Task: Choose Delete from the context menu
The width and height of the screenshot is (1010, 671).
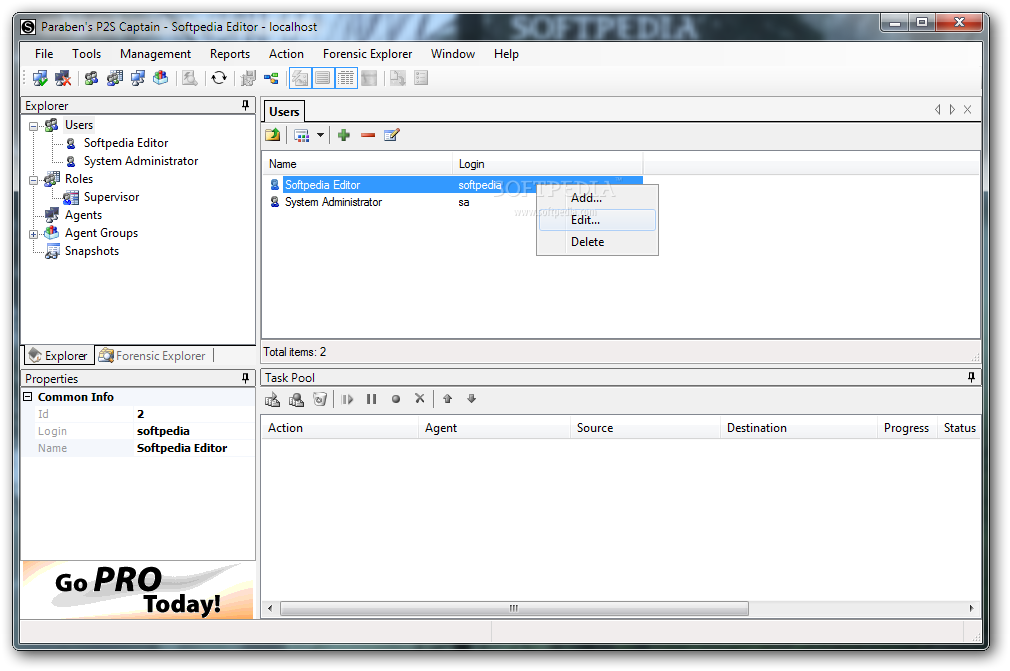Action: (597, 242)
